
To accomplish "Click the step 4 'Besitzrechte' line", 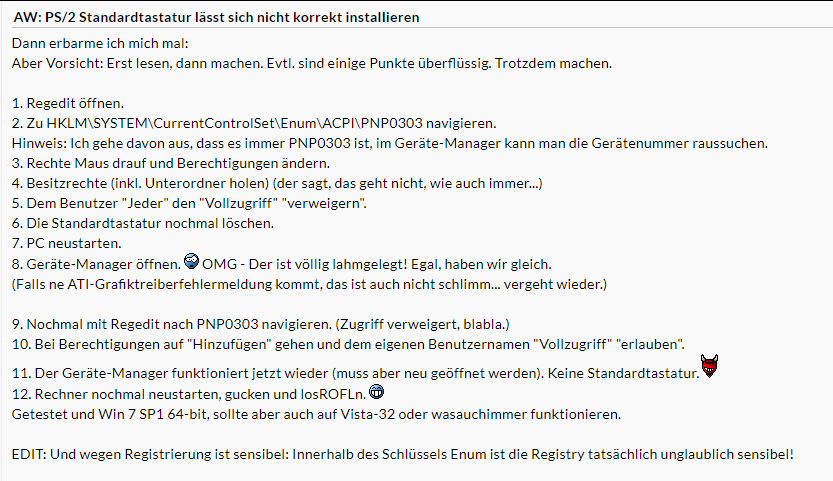I will click(x=277, y=183).
